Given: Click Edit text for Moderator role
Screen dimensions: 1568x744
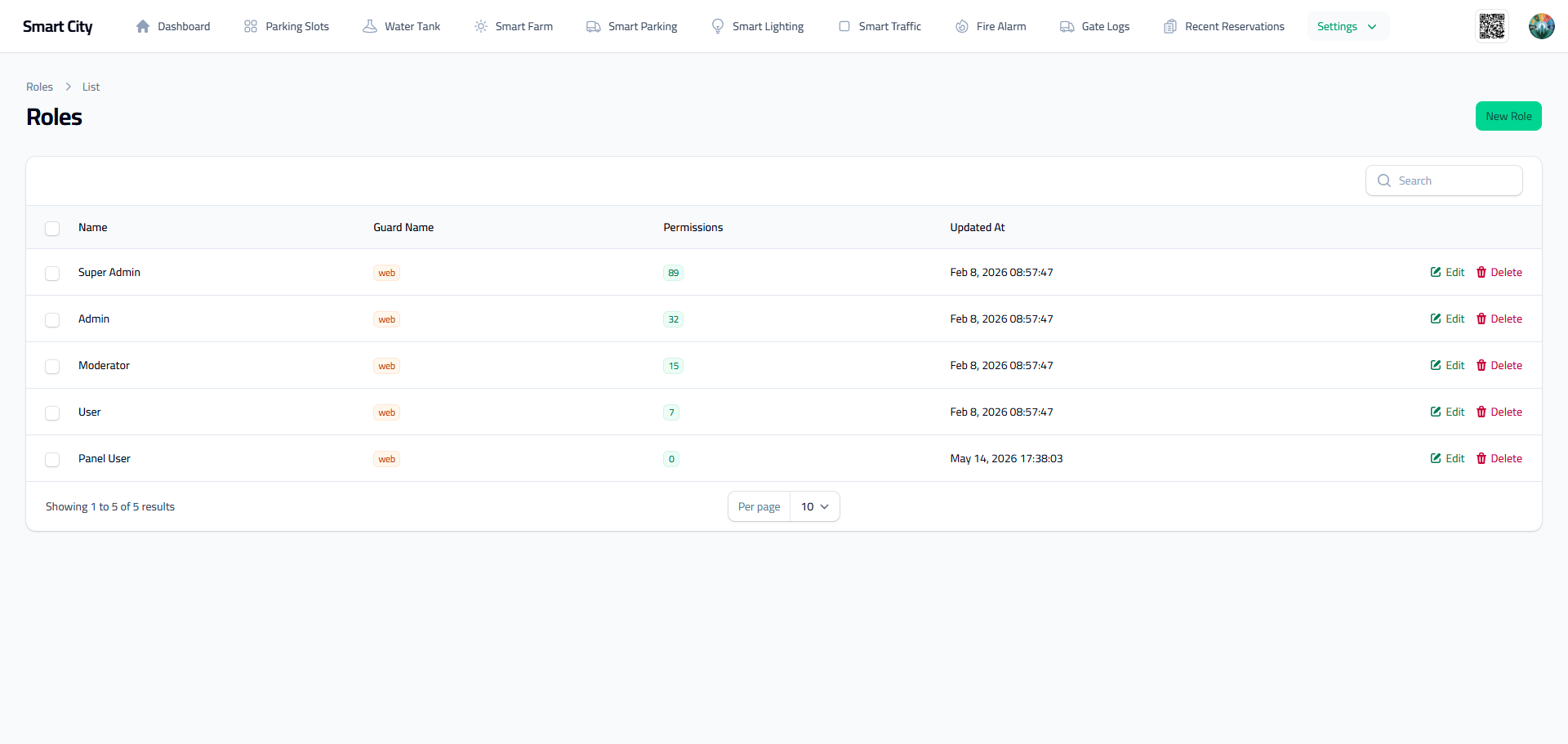Looking at the screenshot, I should (x=1455, y=365).
